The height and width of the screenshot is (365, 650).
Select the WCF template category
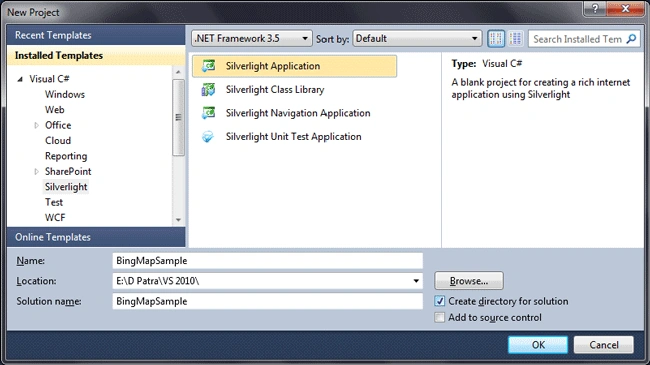pyautogui.click(x=55, y=217)
